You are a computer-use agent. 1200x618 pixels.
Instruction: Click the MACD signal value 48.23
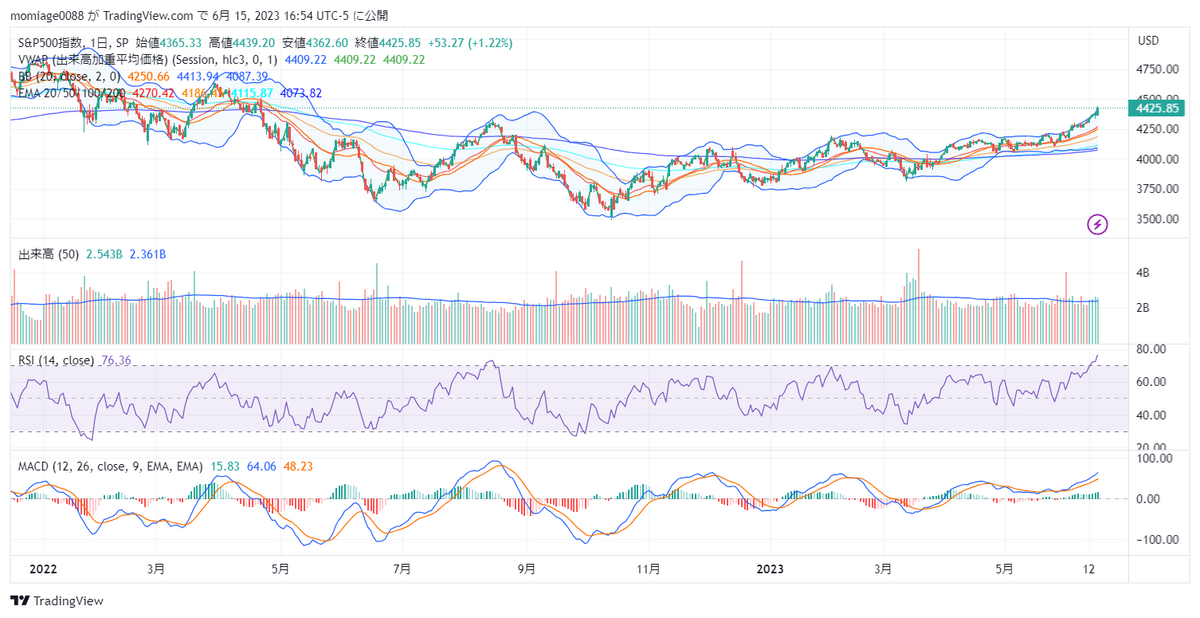pyautogui.click(x=299, y=466)
